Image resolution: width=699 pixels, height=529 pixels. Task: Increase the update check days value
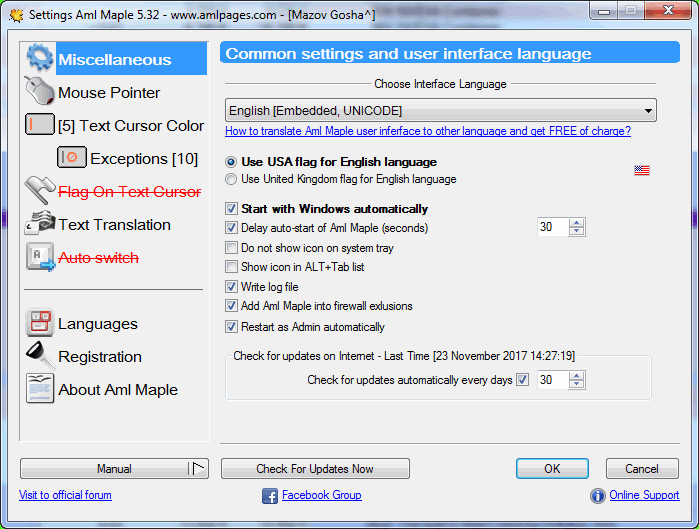click(576, 376)
